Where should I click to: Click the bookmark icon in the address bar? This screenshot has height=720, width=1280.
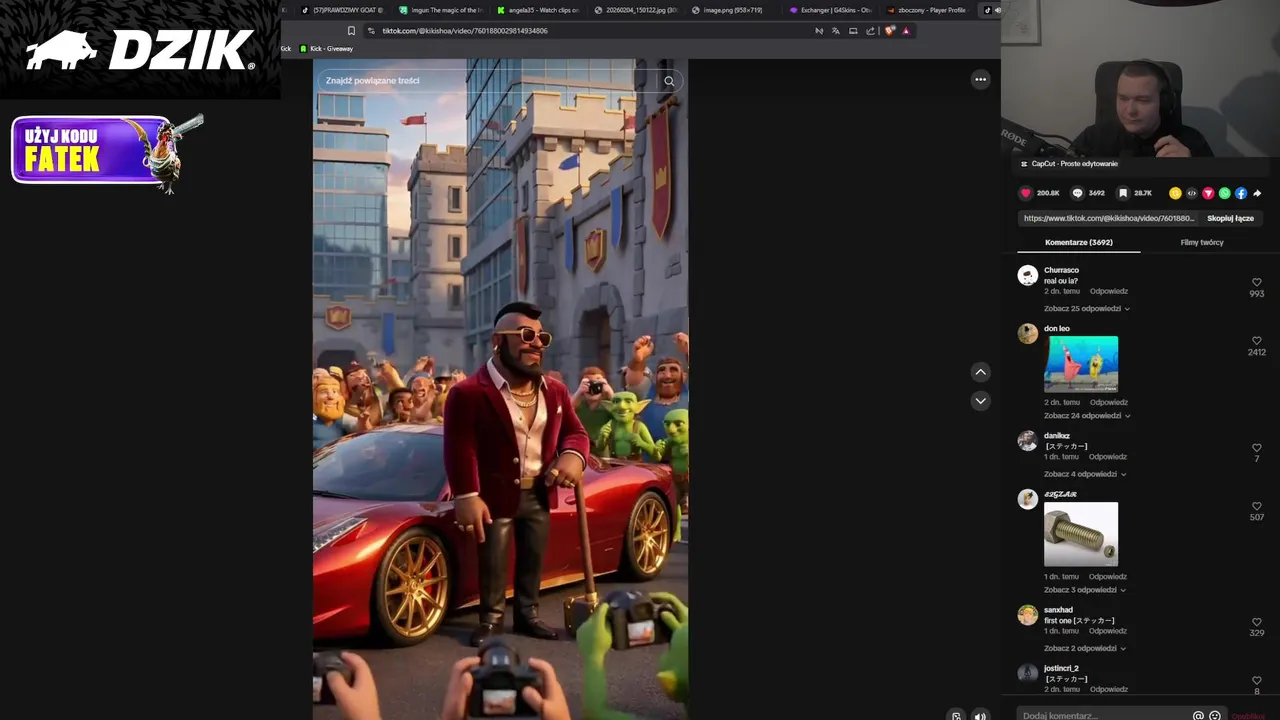(351, 31)
